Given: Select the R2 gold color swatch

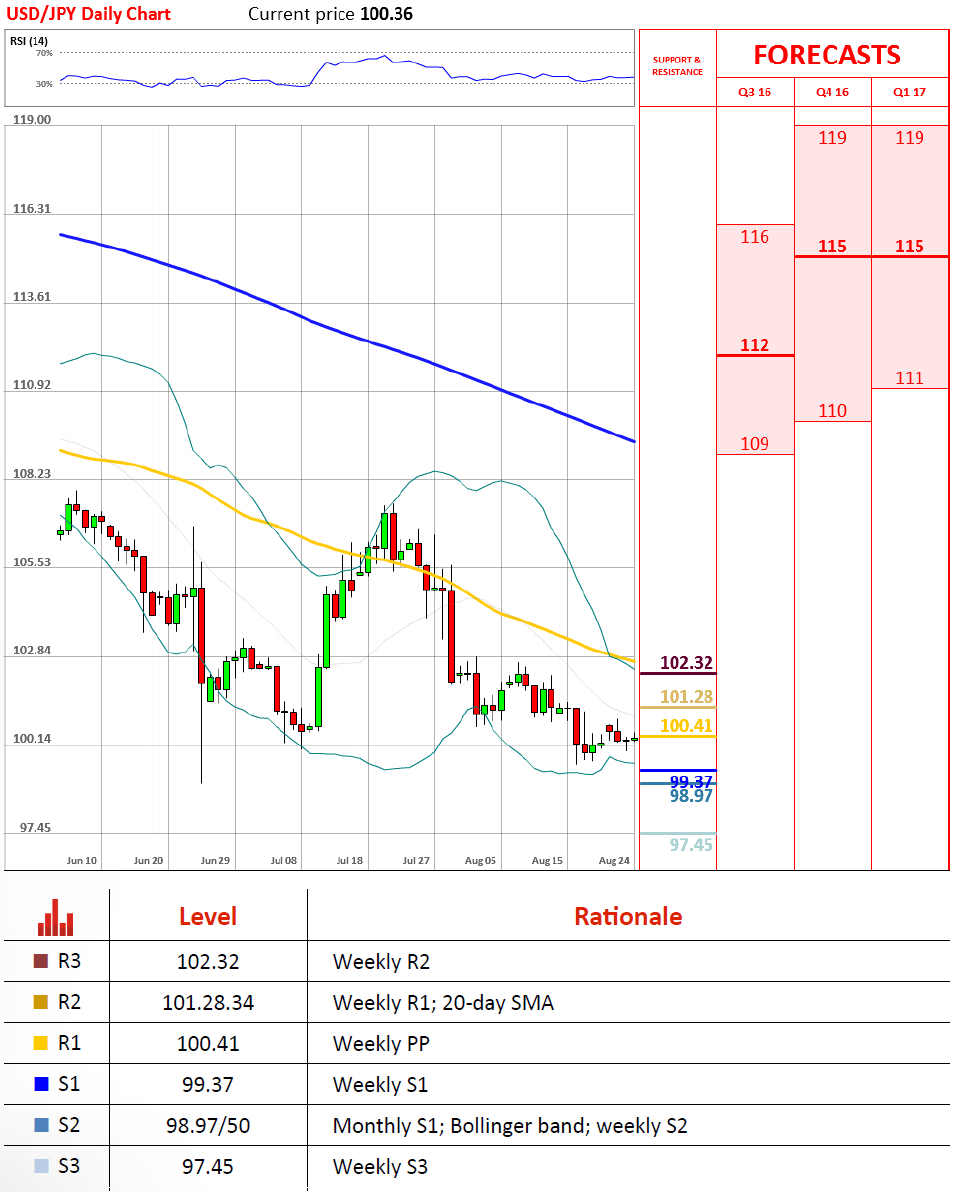Looking at the screenshot, I should (41, 1002).
